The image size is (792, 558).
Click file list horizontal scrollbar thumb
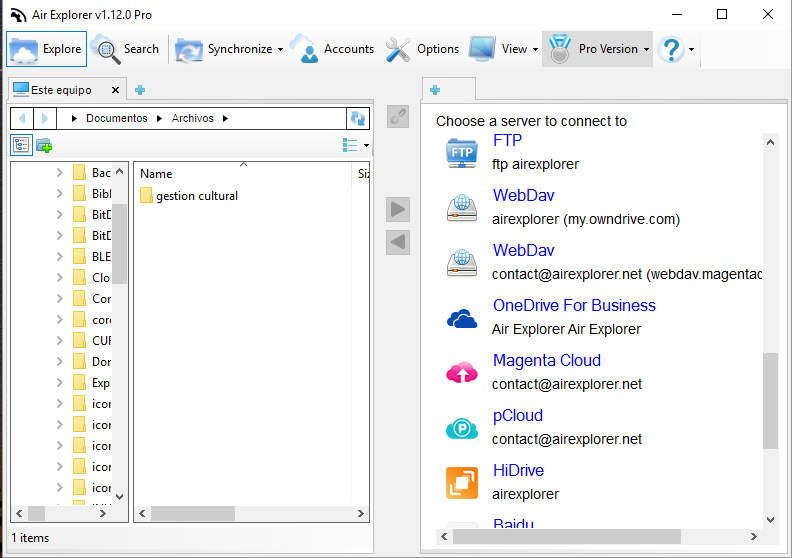tap(193, 514)
